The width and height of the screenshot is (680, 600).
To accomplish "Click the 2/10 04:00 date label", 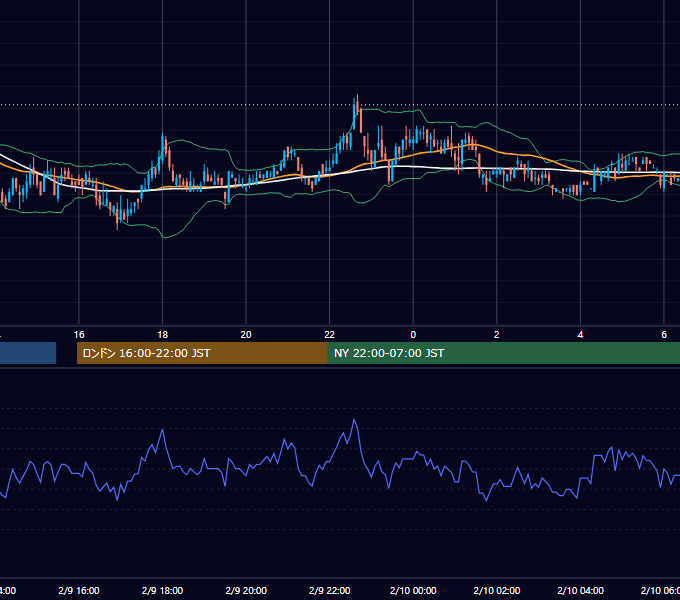I will tap(580, 590).
